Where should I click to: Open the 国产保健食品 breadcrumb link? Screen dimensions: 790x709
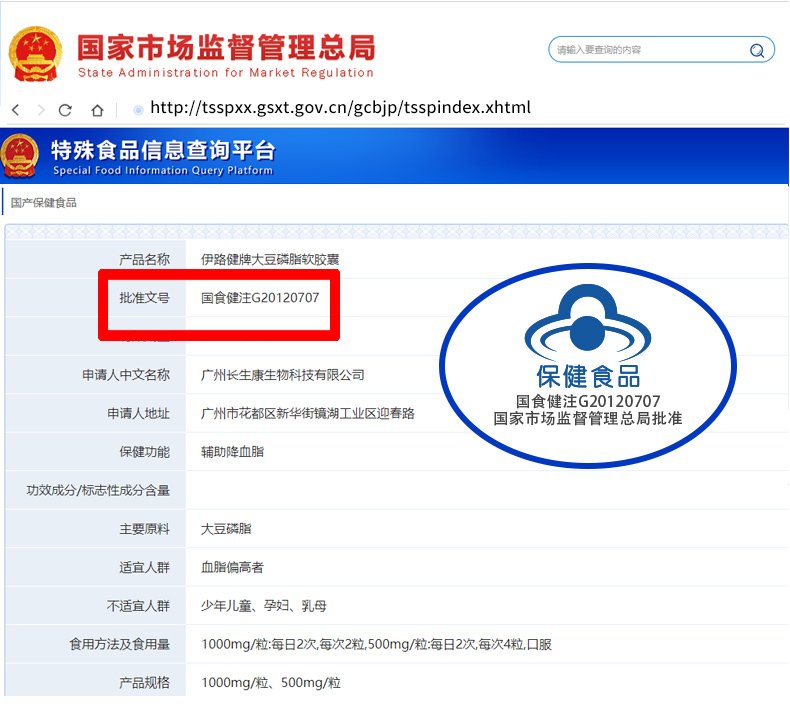click(x=43, y=203)
